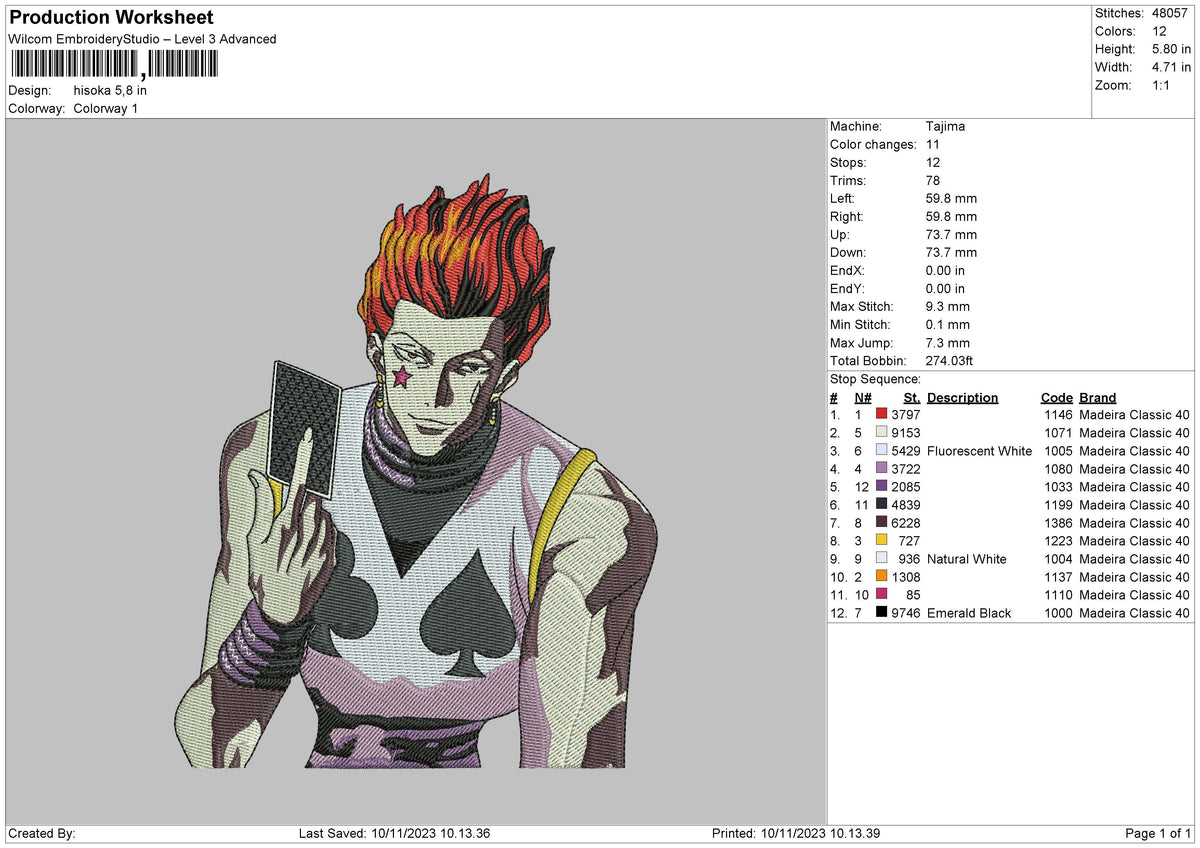Select the stitch count "9153"
The height and width of the screenshot is (848, 1200).
tap(906, 432)
